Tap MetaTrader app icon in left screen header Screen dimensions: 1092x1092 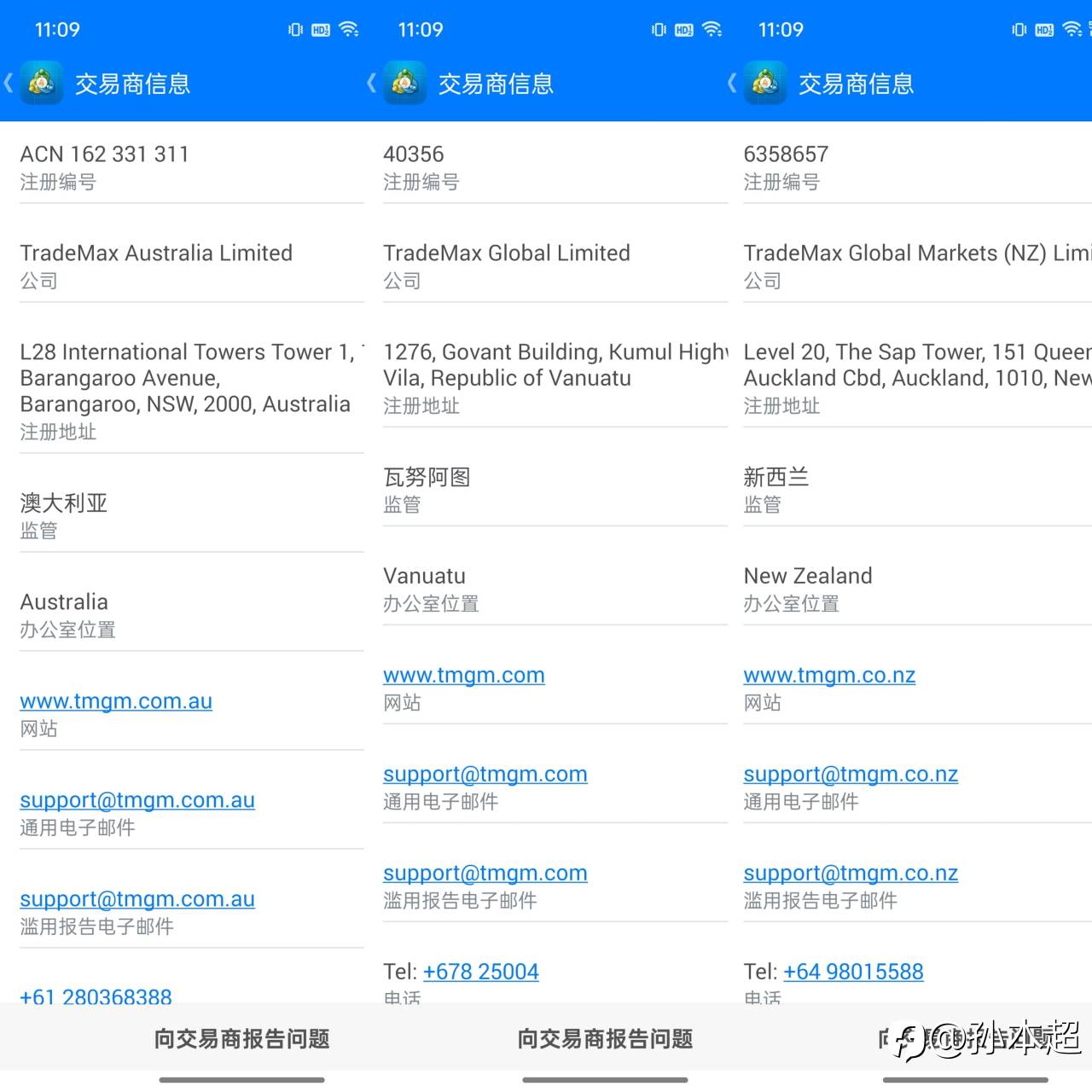tap(42, 83)
